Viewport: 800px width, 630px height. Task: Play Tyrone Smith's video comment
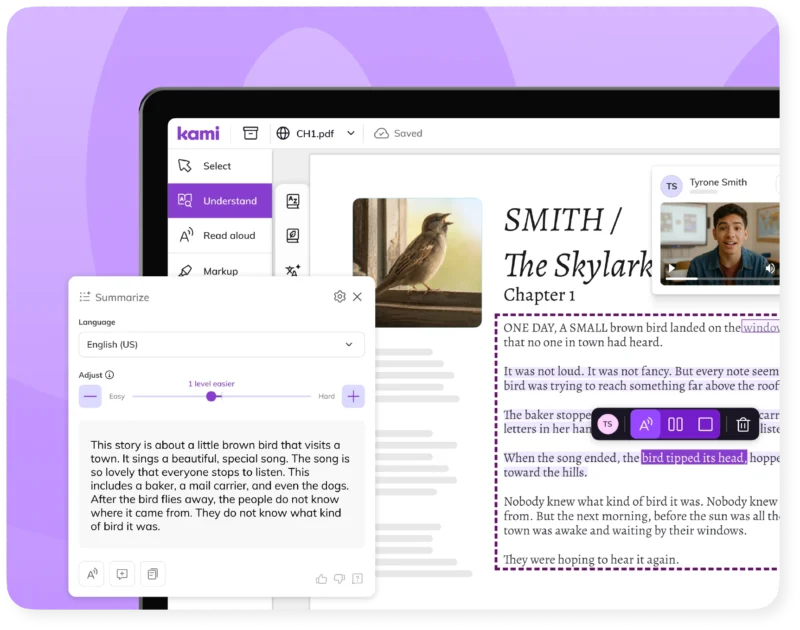pyautogui.click(x=672, y=268)
